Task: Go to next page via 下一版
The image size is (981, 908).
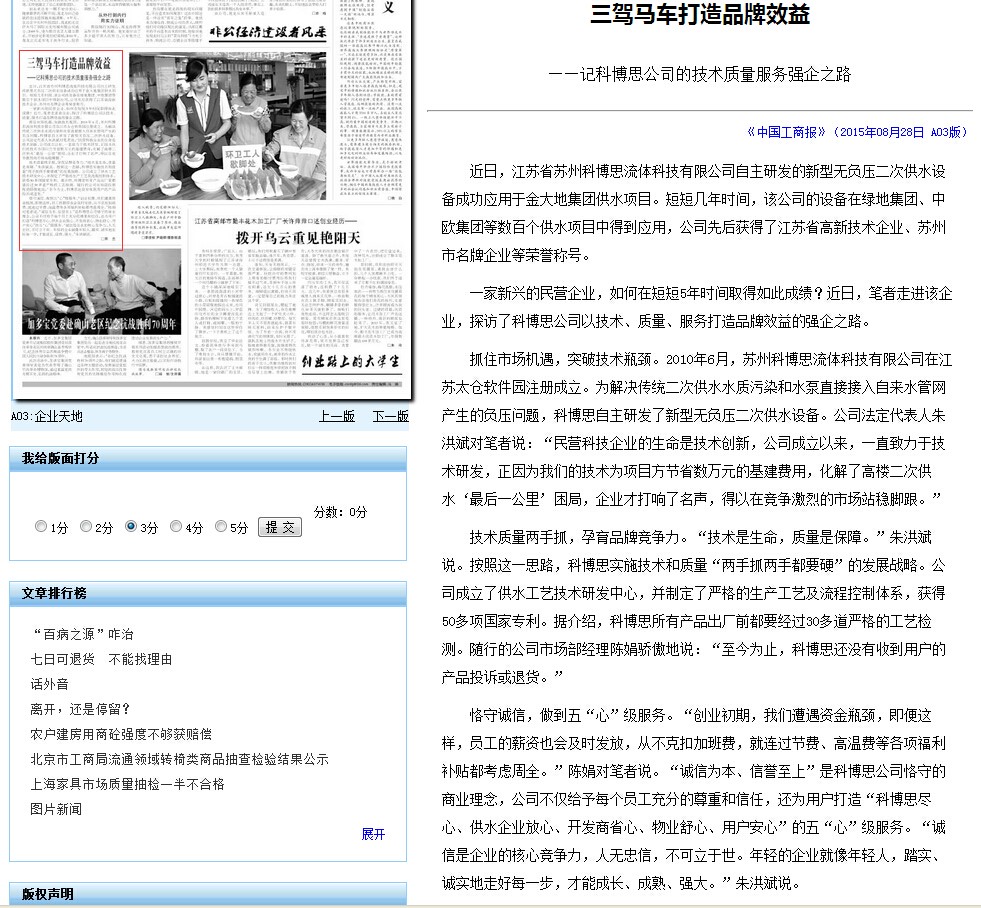Action: click(x=390, y=417)
